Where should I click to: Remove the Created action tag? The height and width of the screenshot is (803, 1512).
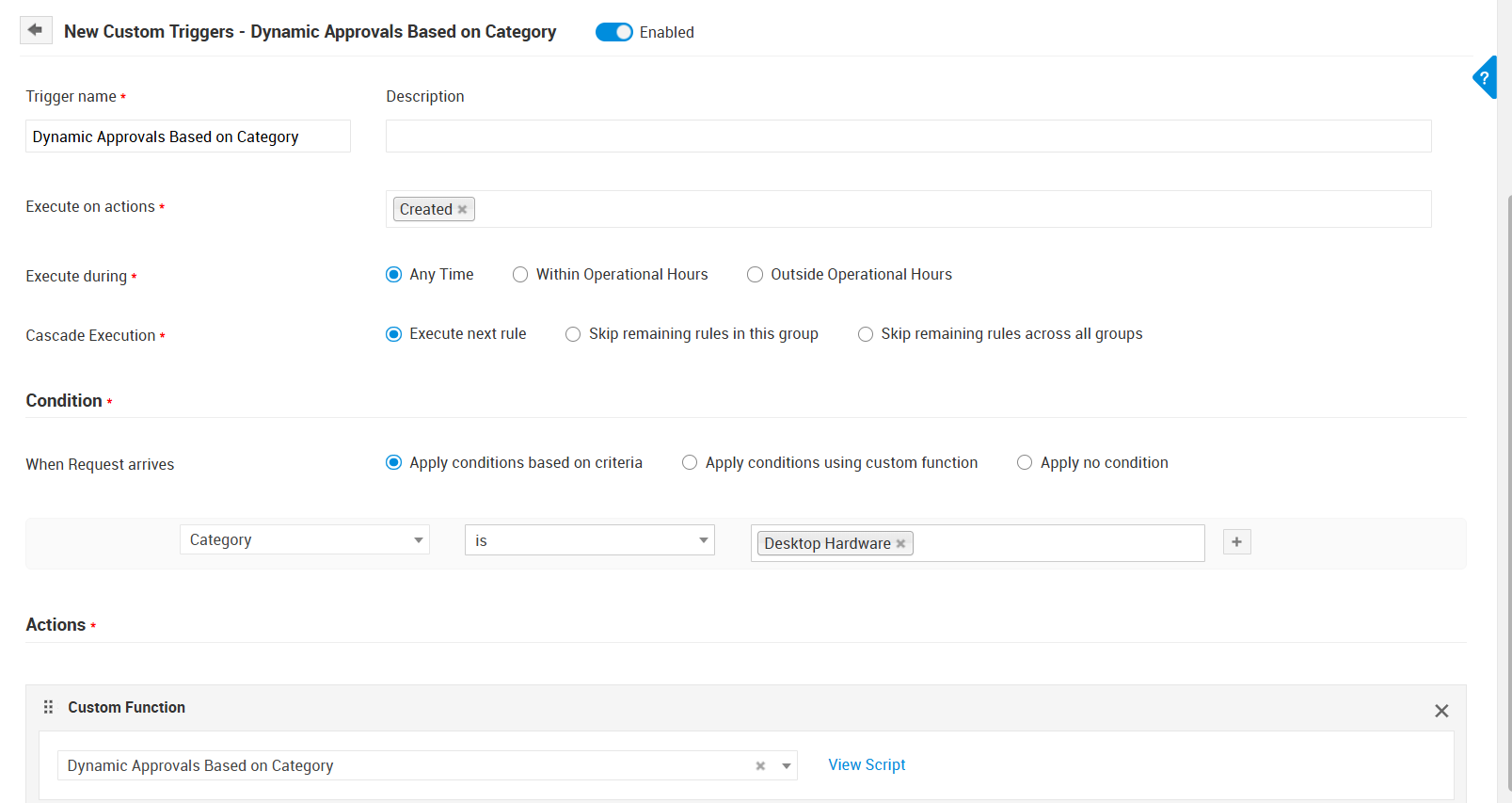[x=462, y=210]
